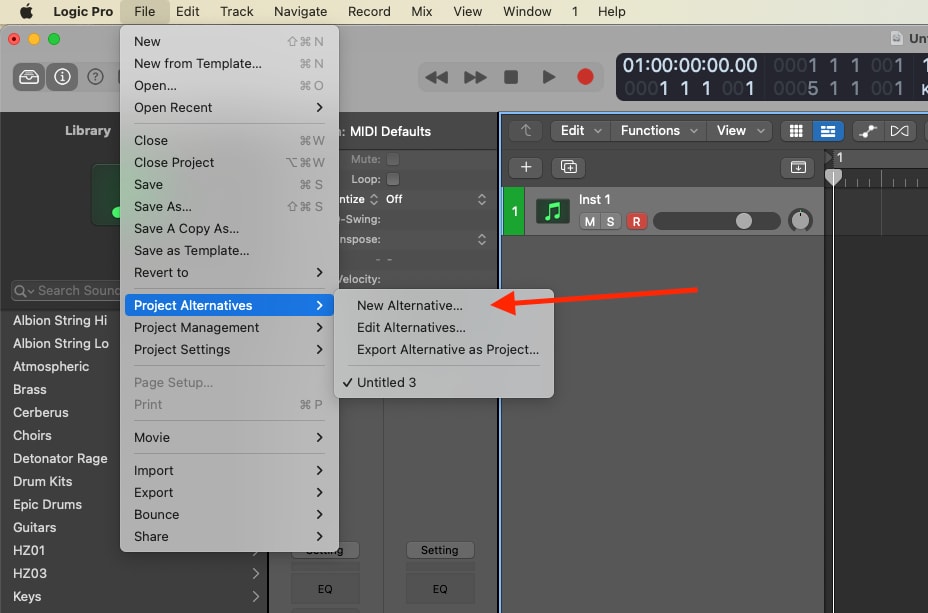Click the Fast Forward transport button
This screenshot has height=613, width=928.
475,77
